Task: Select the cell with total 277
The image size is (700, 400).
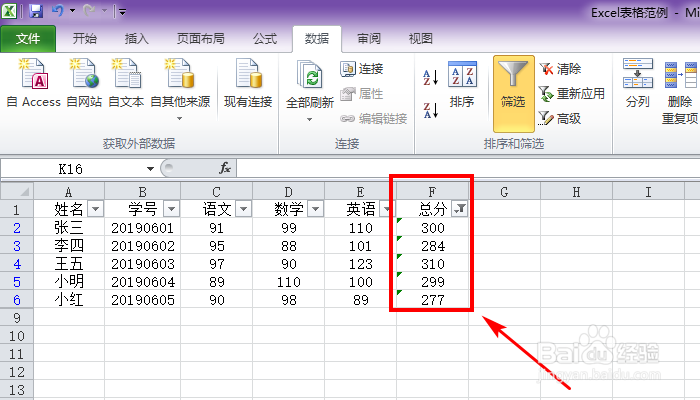Action: (432, 300)
